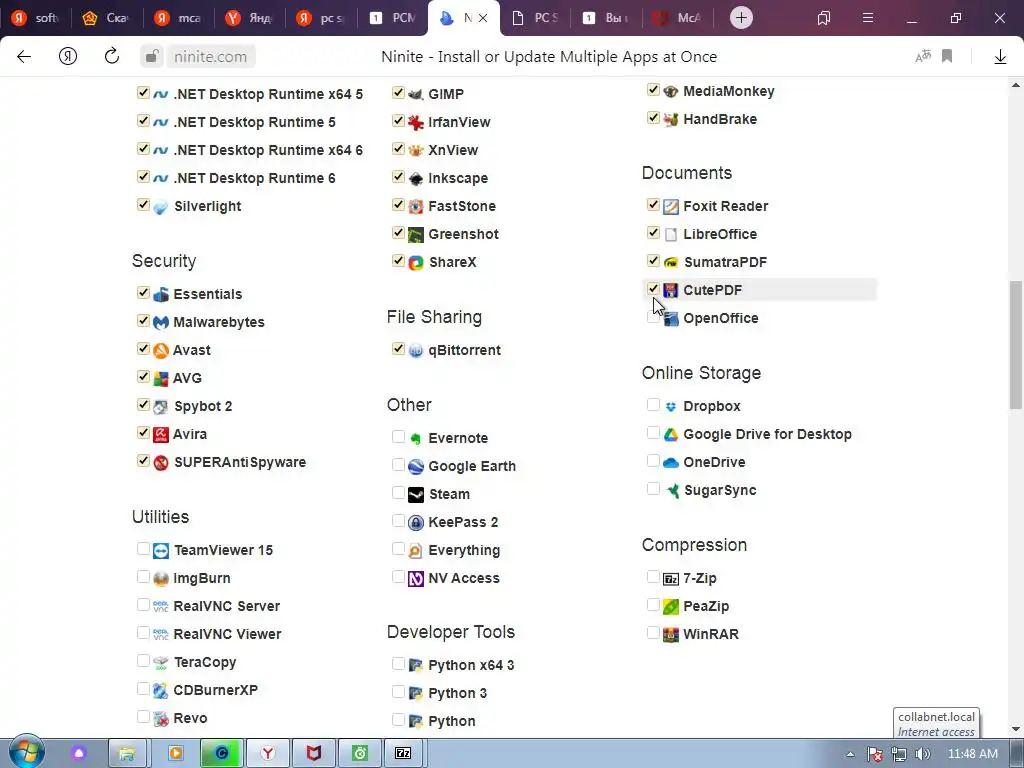
Task: Check the ImgBurn checkbox
Action: [143, 577]
